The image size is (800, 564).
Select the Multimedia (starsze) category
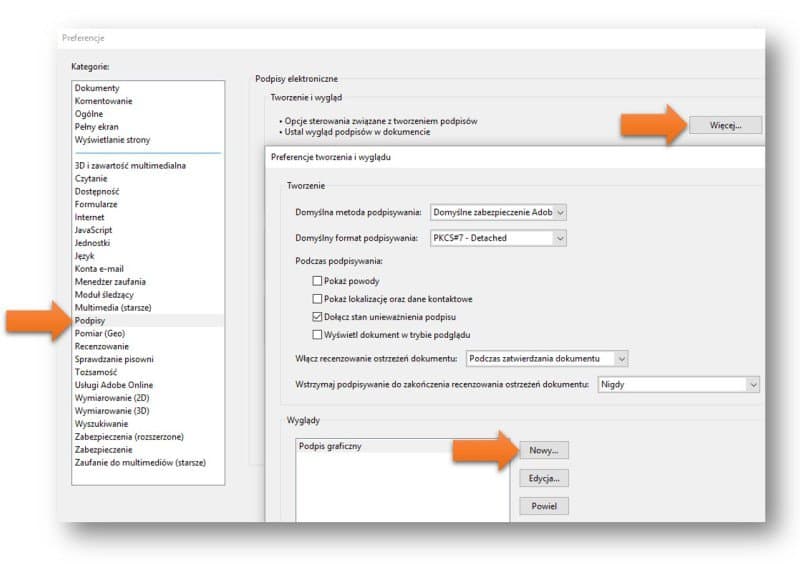click(147, 307)
